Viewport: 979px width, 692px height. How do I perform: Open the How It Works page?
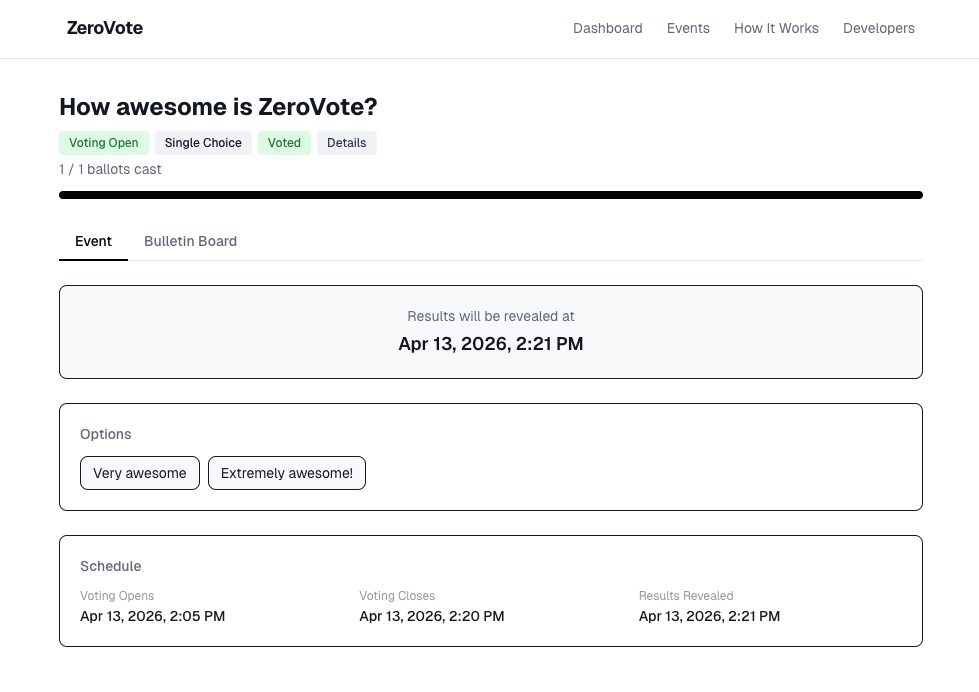pos(776,28)
